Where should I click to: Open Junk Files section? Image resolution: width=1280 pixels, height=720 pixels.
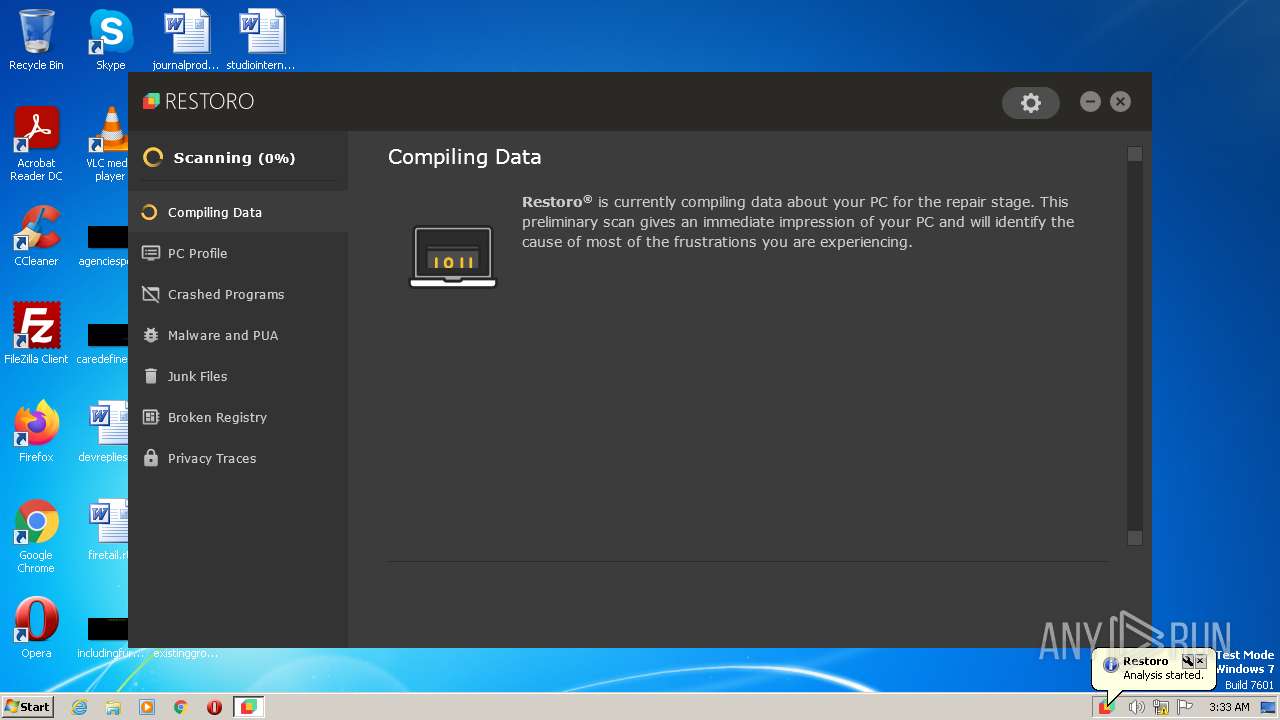(238, 376)
